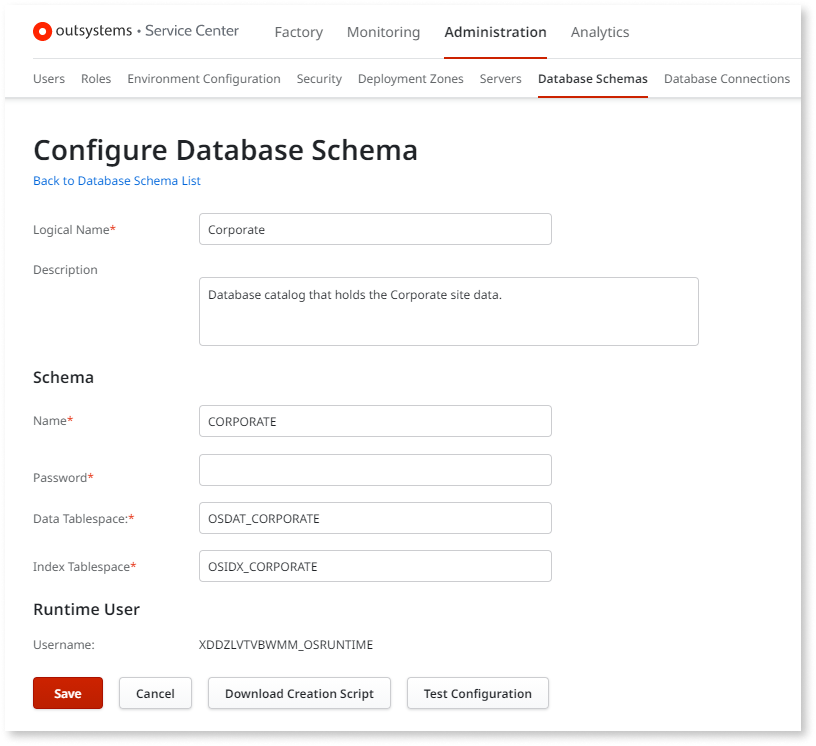This screenshot has height=746, width=816.
Task: Select the Administration tab
Action: click(495, 32)
